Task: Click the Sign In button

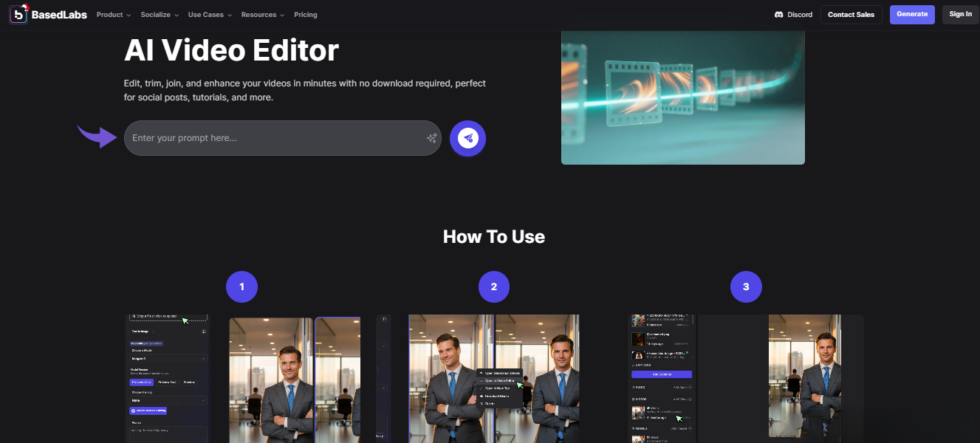Action: [x=960, y=14]
